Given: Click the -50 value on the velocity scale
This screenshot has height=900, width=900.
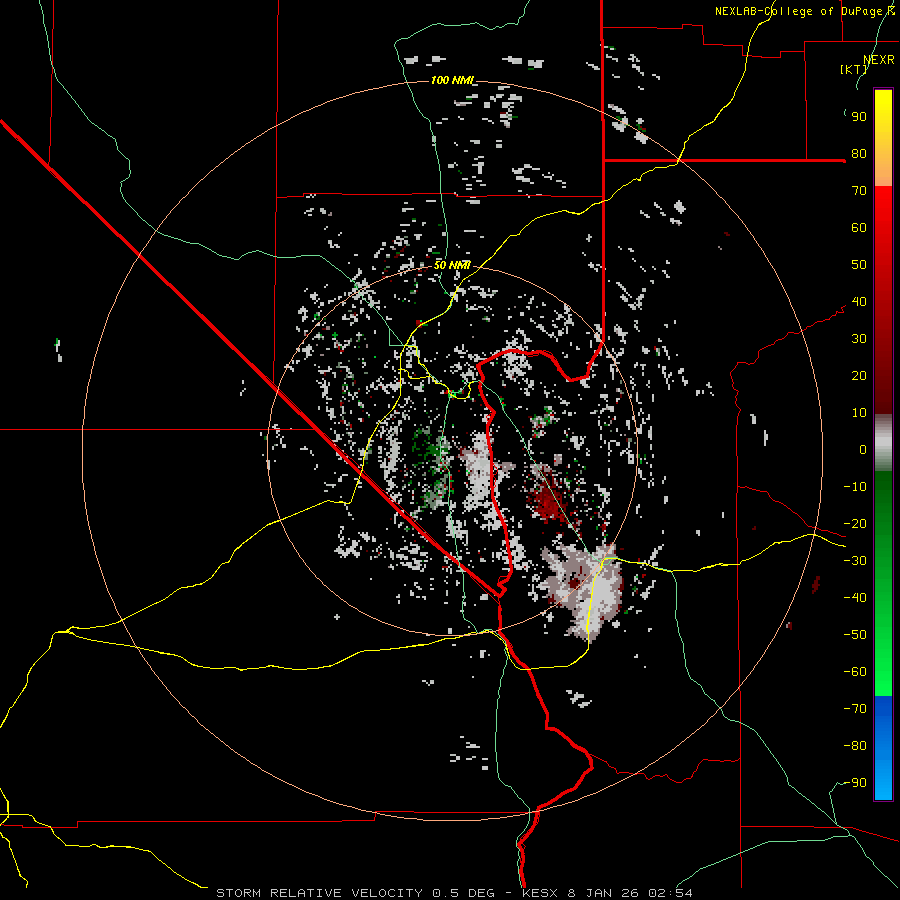Looking at the screenshot, I should pos(855,635).
